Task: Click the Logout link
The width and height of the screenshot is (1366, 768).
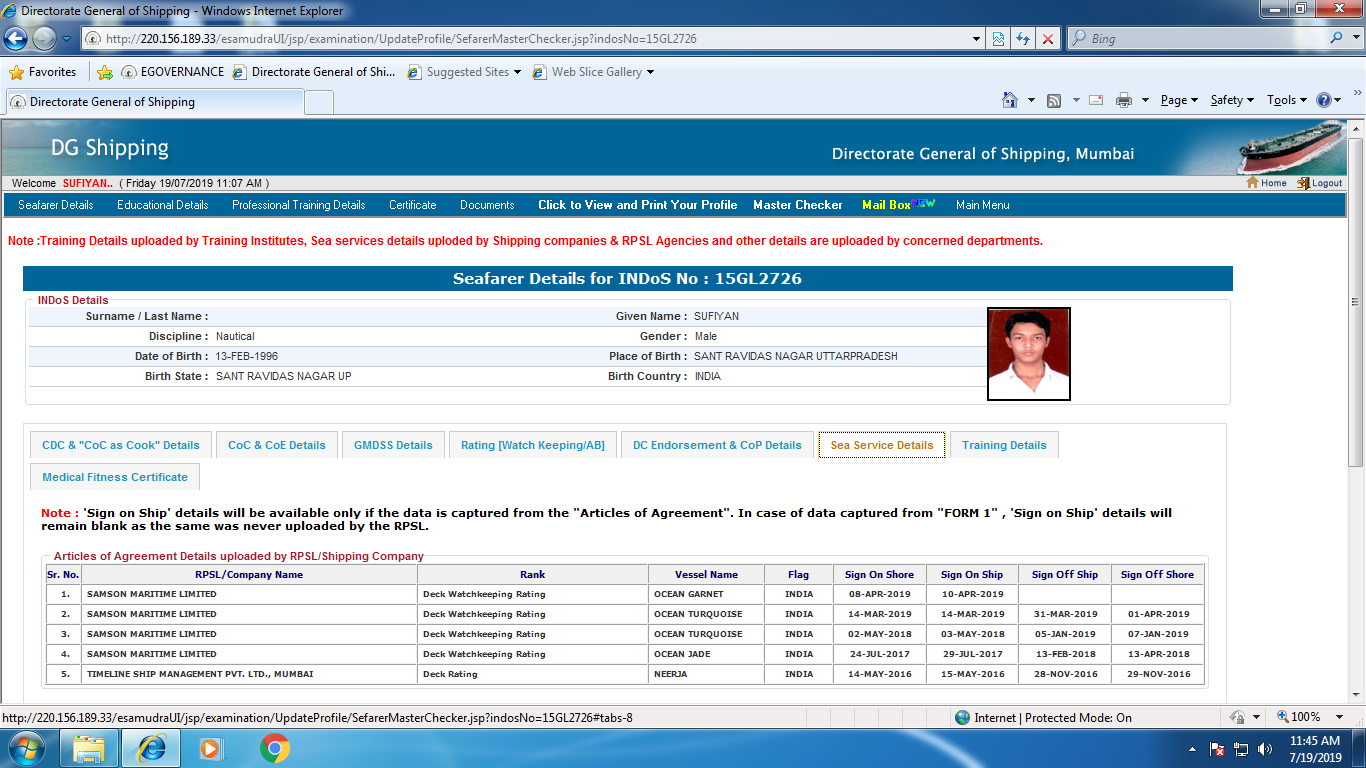Action: coord(1320,183)
